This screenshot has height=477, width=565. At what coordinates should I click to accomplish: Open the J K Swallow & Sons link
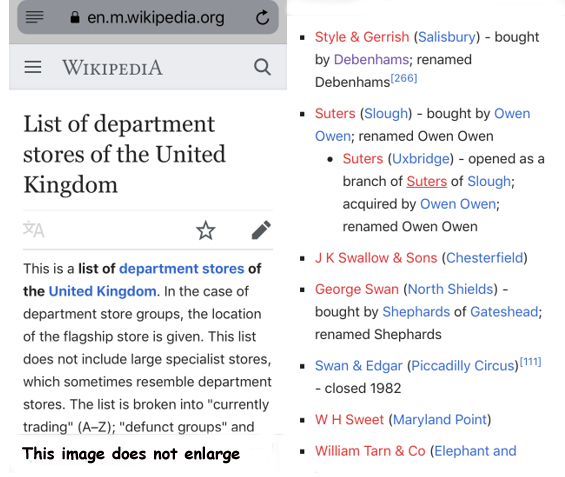(x=376, y=258)
